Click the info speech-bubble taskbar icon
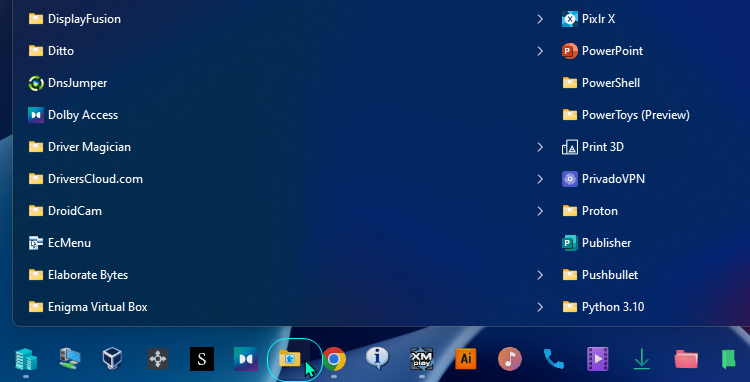The height and width of the screenshot is (382, 750). tap(378, 358)
